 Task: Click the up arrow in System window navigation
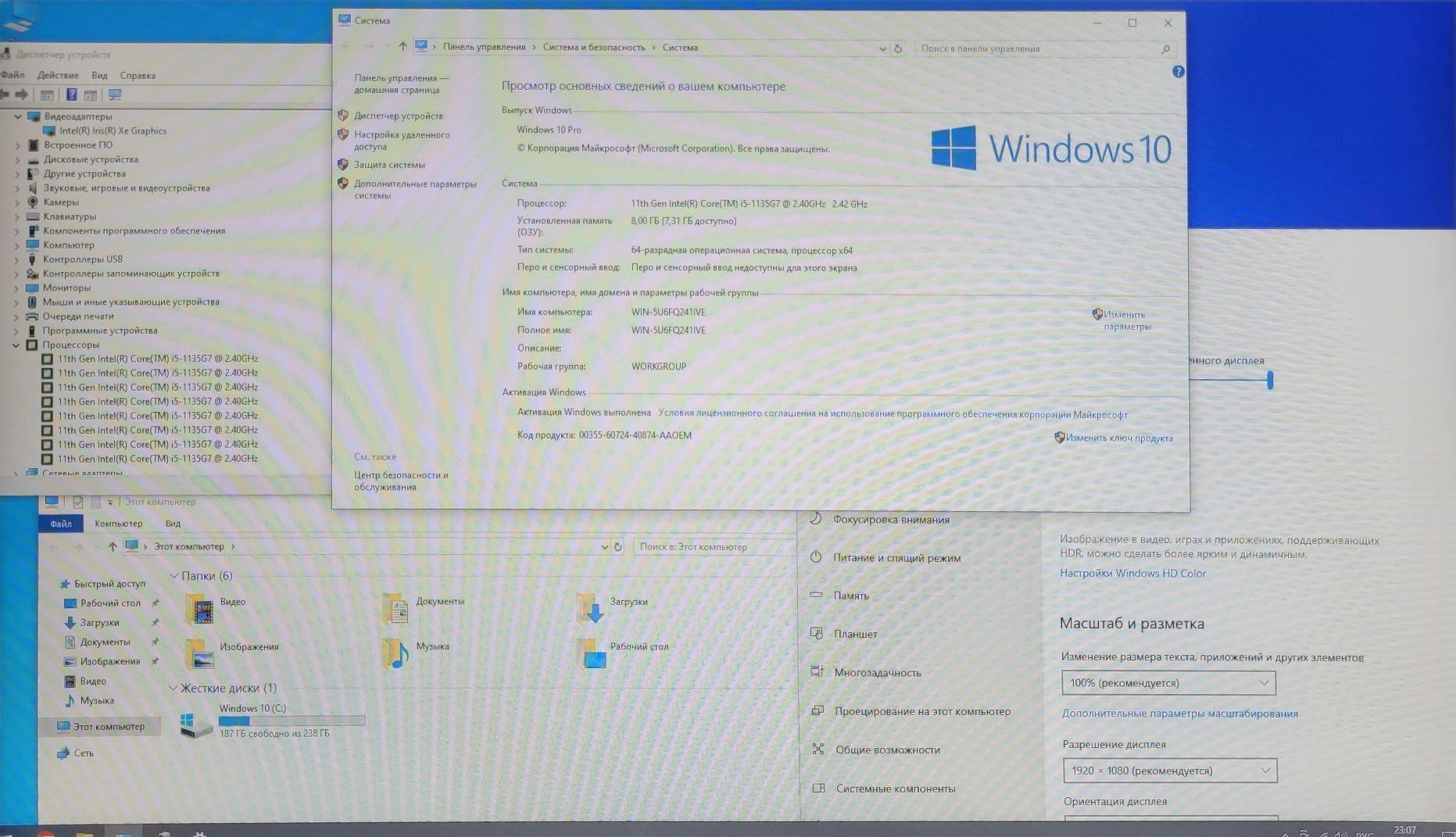pyautogui.click(x=402, y=47)
